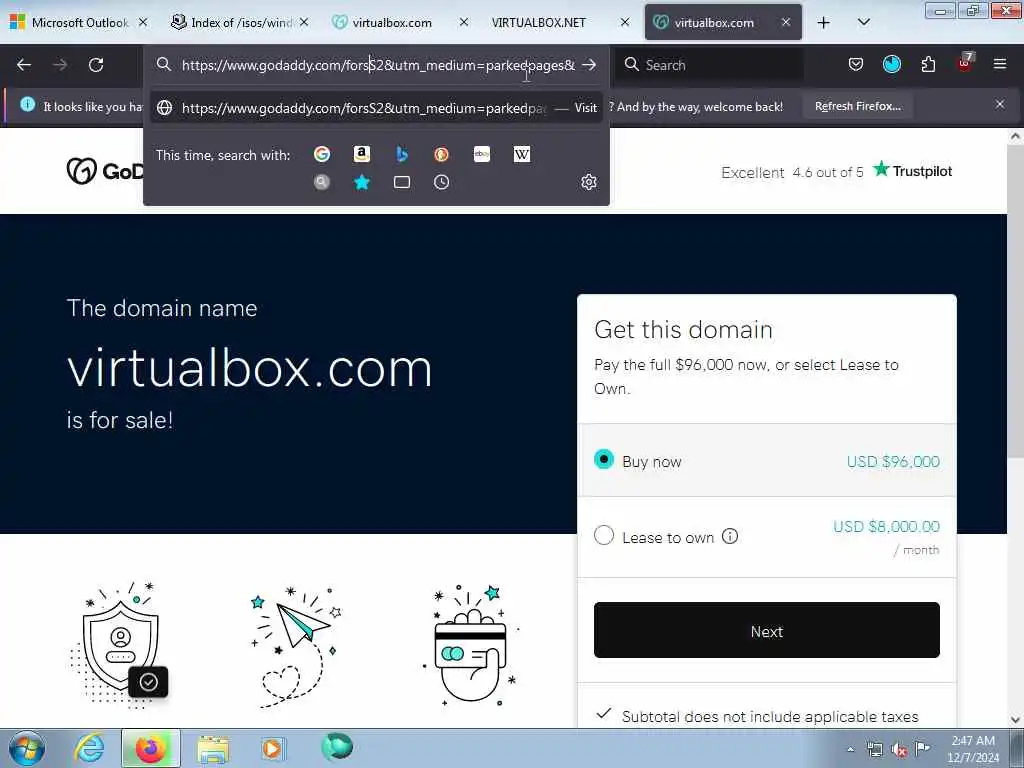
Task: Launch Internet Explorer from the taskbar
Action: click(89, 748)
